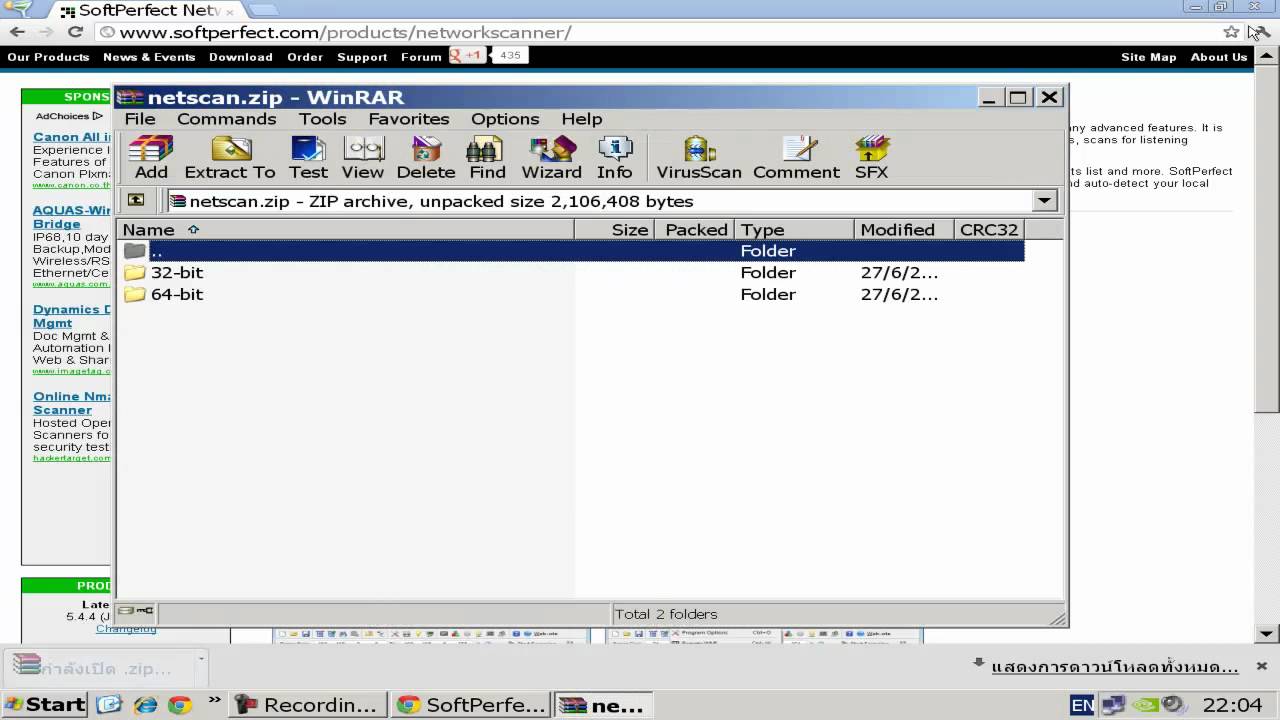
Task: Click the Info toolbar icon
Action: point(614,157)
